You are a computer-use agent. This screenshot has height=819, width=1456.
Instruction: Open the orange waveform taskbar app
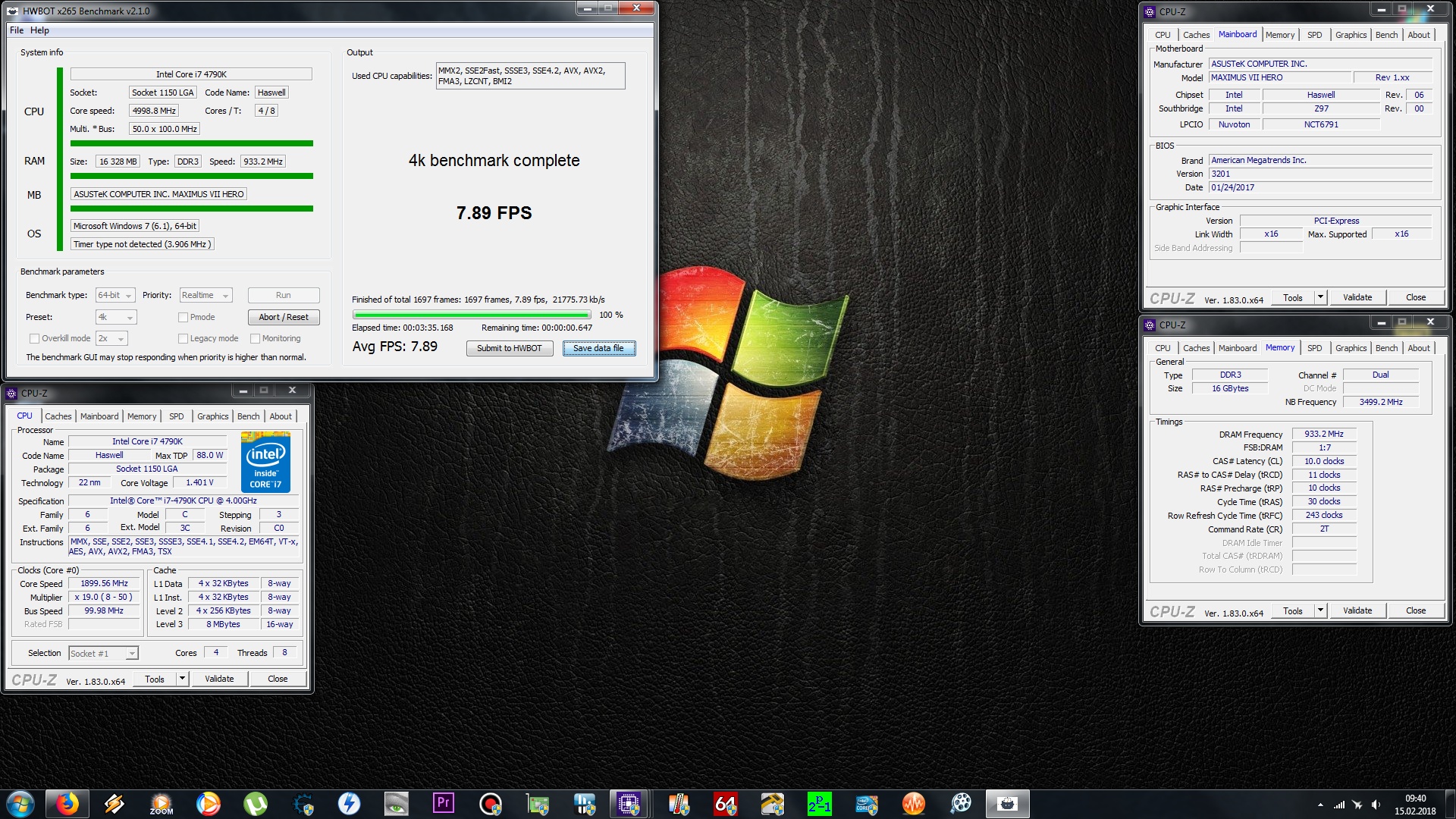point(914,804)
